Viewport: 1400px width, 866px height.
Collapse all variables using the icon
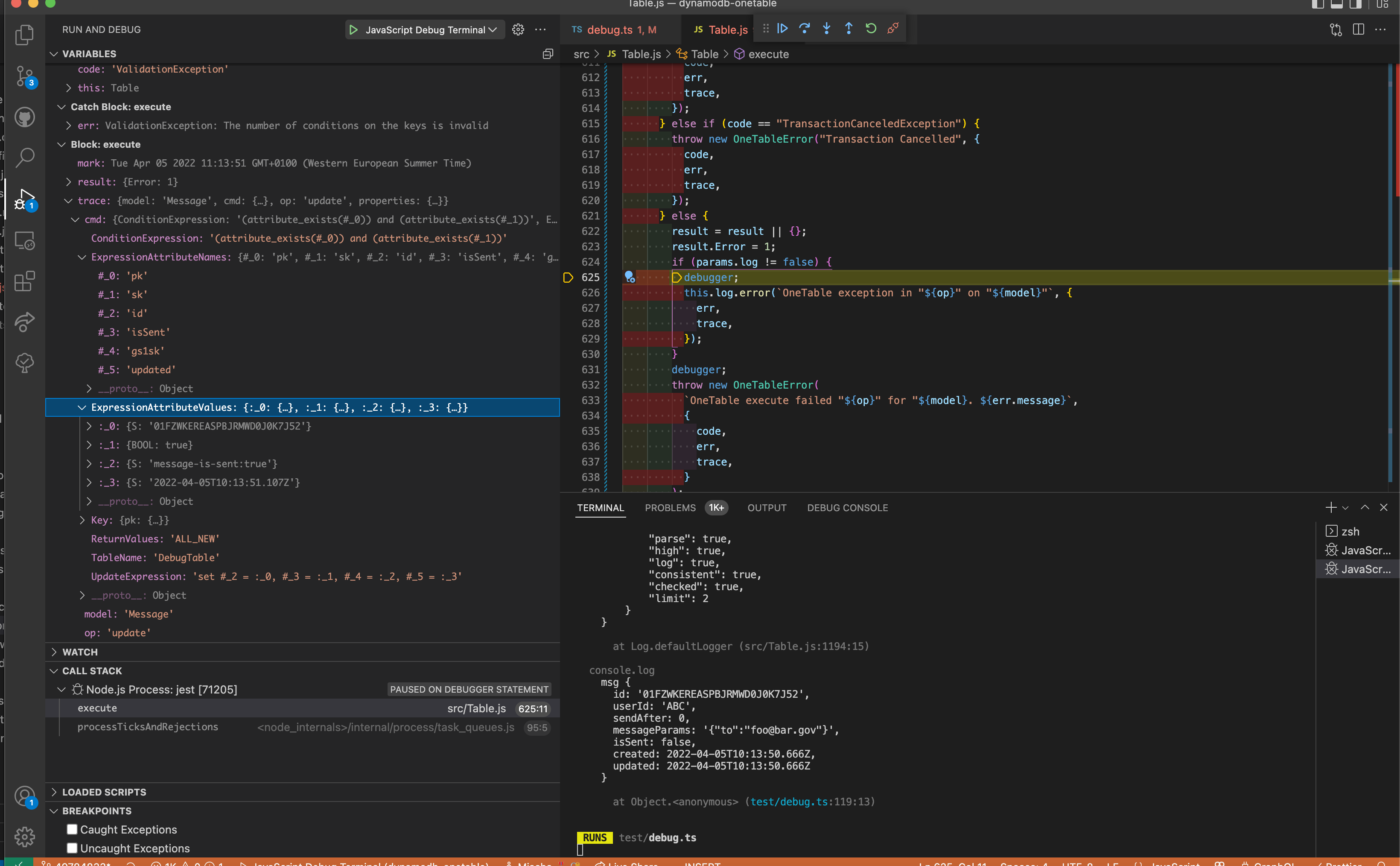point(548,54)
